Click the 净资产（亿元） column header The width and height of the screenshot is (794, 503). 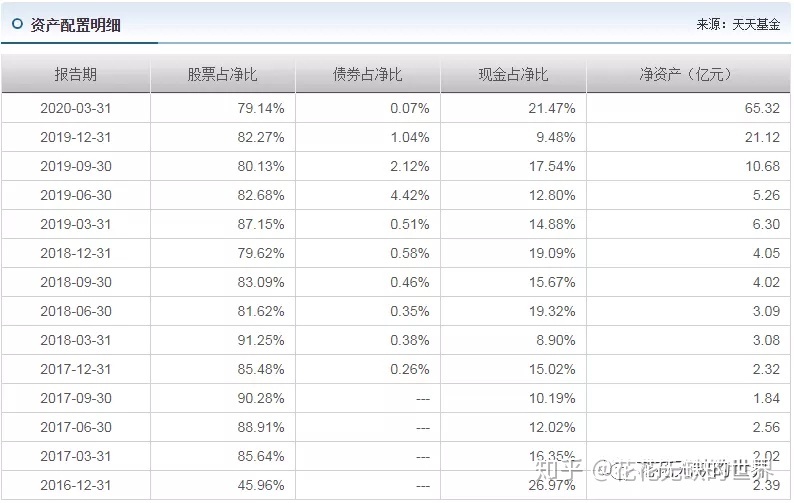pos(687,75)
